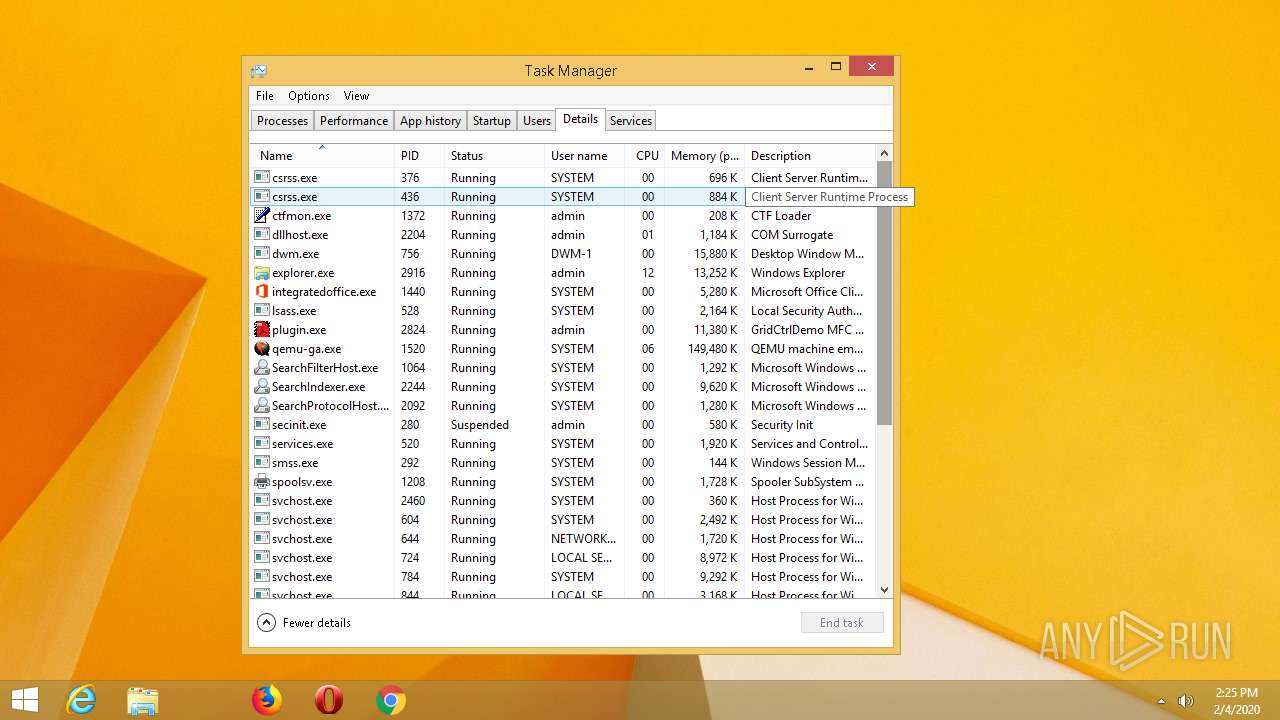
Task: Click the vertical scrollbar thumb
Action: click(x=884, y=293)
